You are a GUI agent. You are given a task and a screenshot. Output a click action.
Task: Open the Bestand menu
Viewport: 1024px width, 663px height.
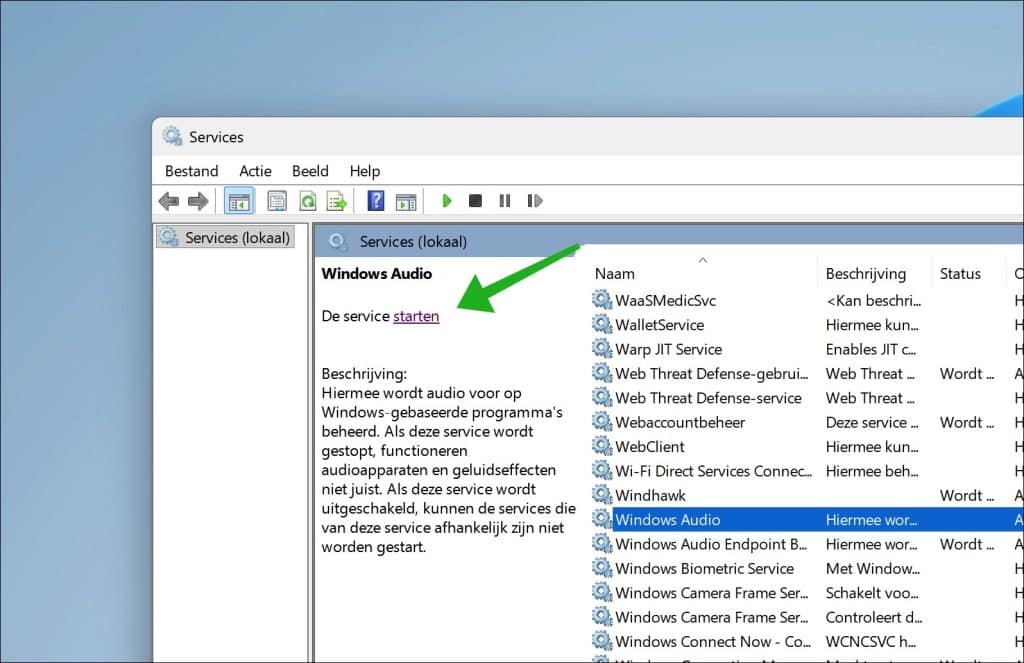coord(191,171)
